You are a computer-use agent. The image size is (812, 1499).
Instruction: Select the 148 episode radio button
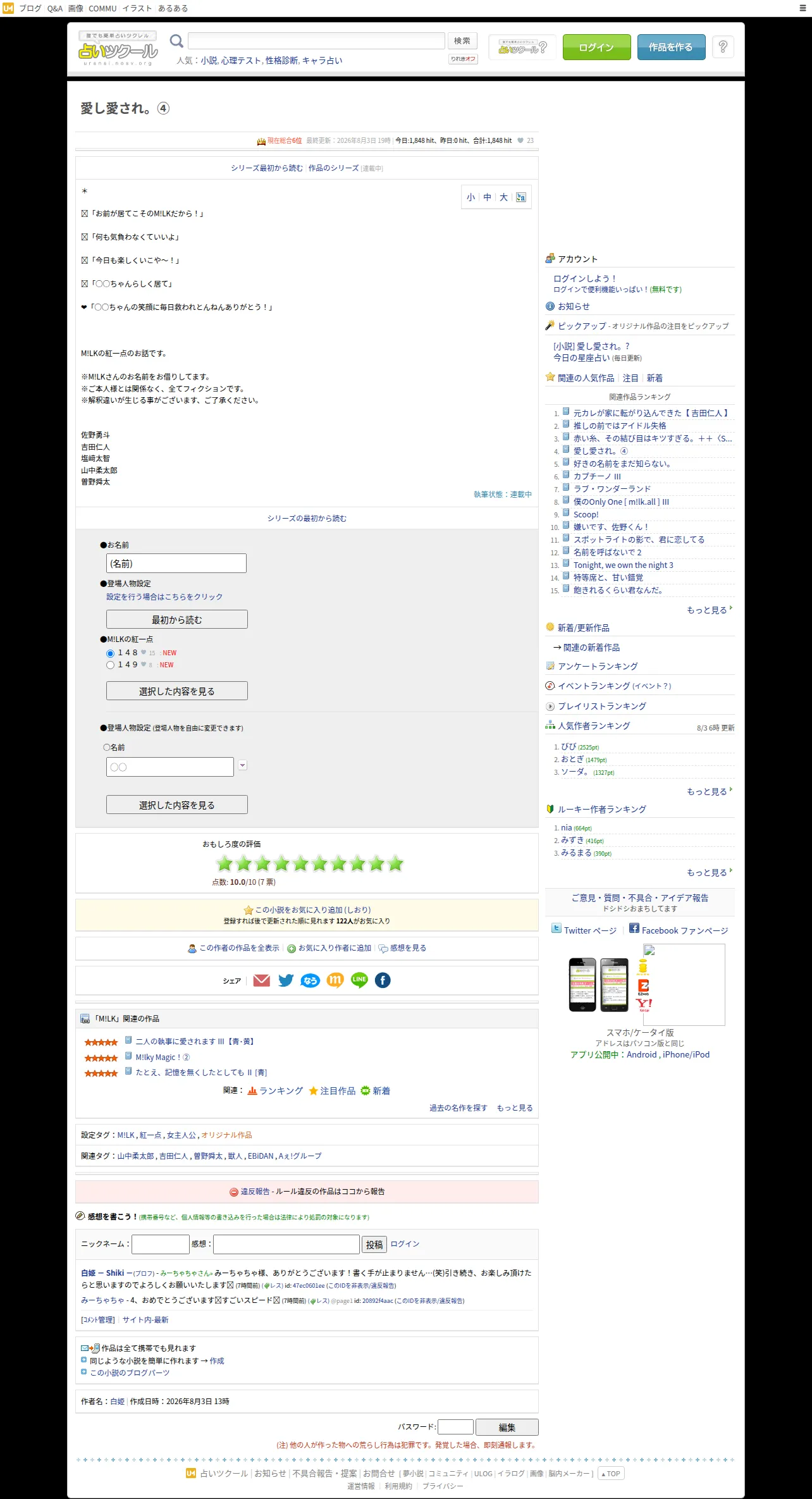click(x=111, y=653)
